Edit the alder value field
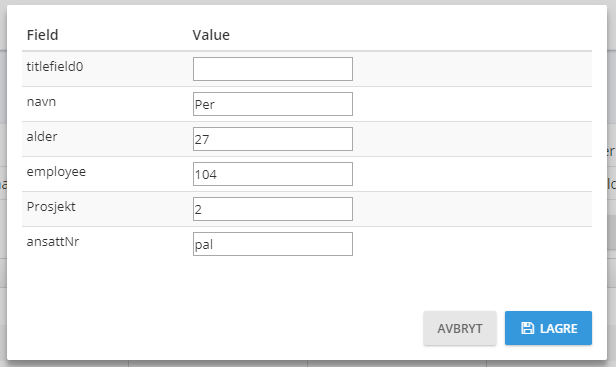 point(273,139)
